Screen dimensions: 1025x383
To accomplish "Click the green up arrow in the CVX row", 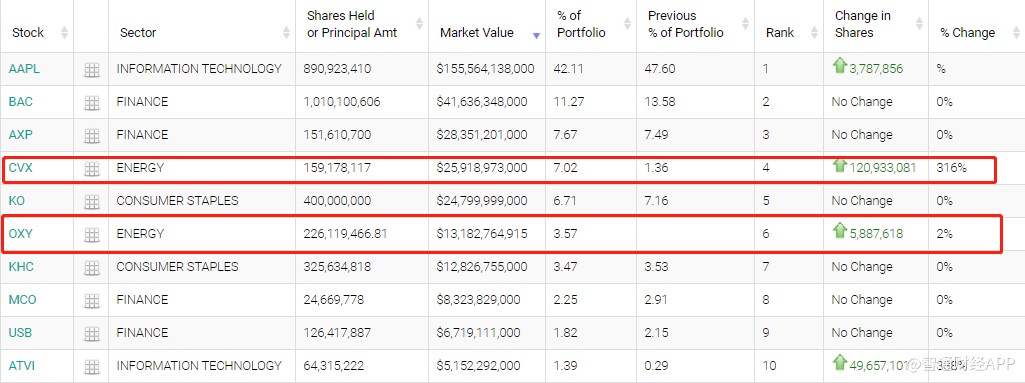I will point(839,165).
